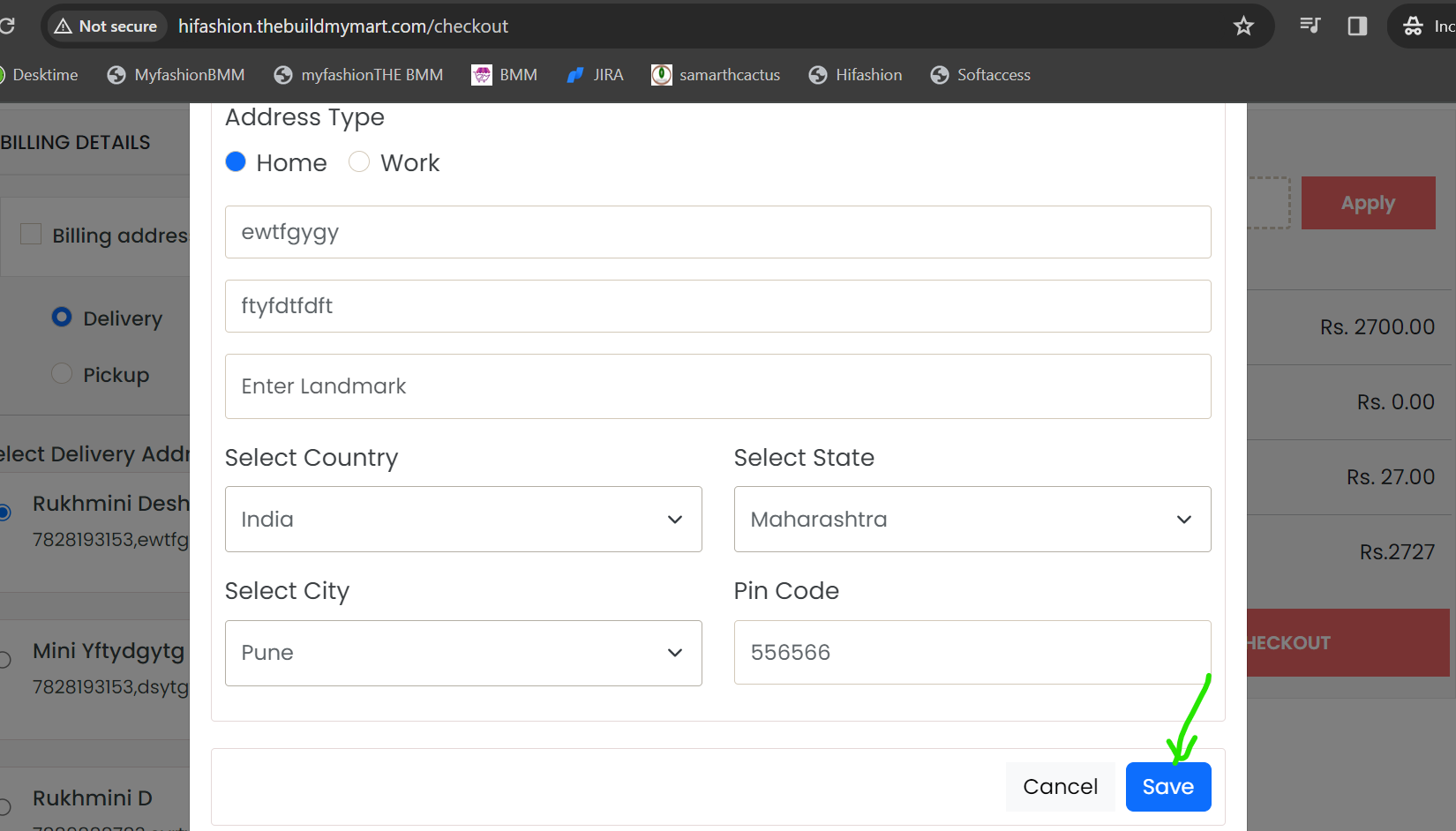Click the Cancel button

click(1060, 787)
